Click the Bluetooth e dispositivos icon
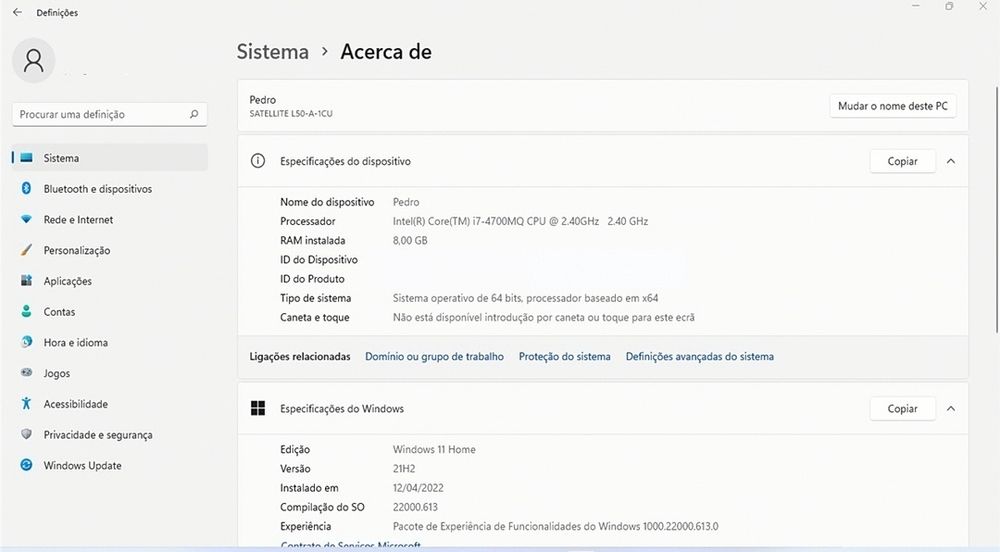Image resolution: width=1000 pixels, height=552 pixels. [26, 189]
